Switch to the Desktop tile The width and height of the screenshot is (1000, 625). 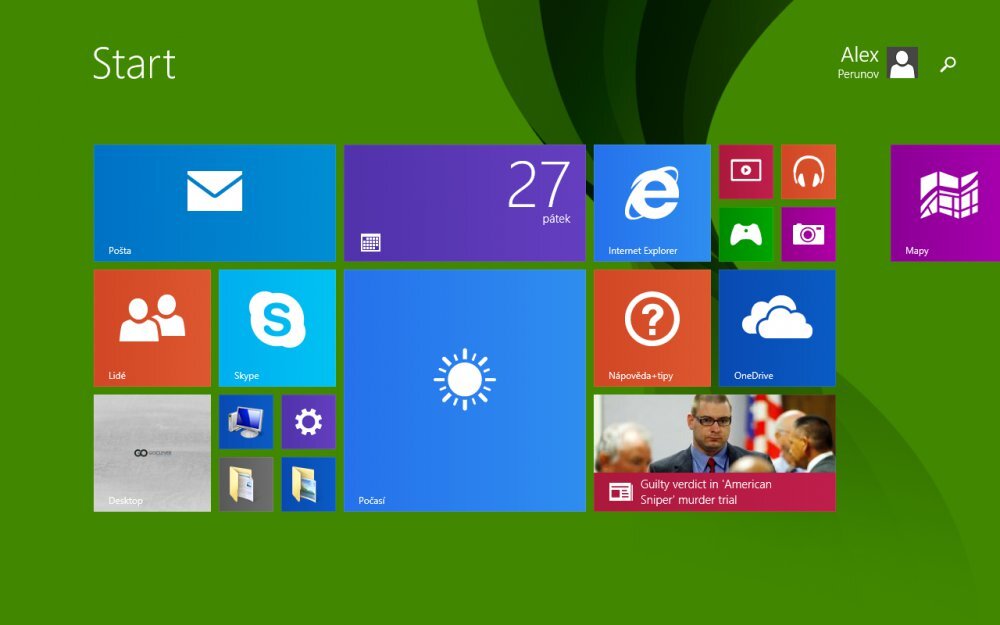tap(152, 452)
